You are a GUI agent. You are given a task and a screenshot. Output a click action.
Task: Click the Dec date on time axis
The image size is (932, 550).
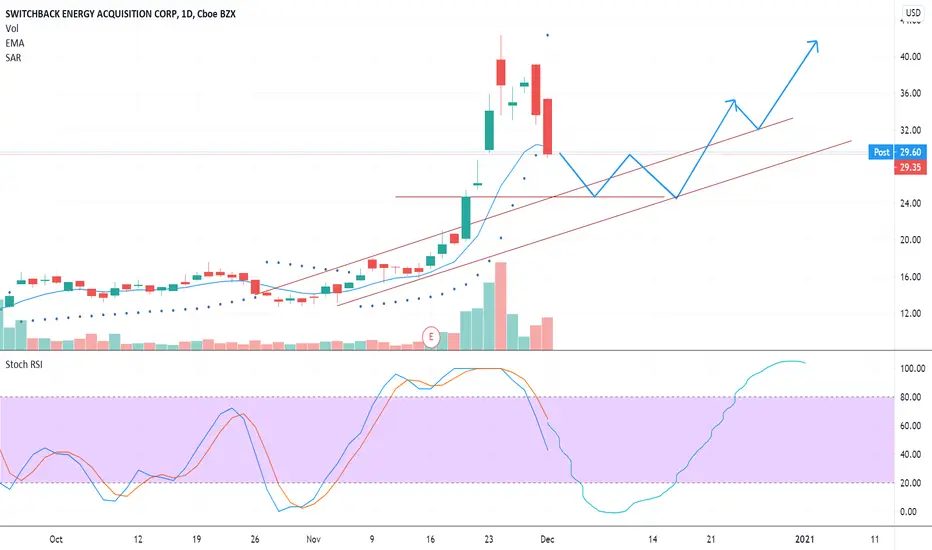(547, 539)
